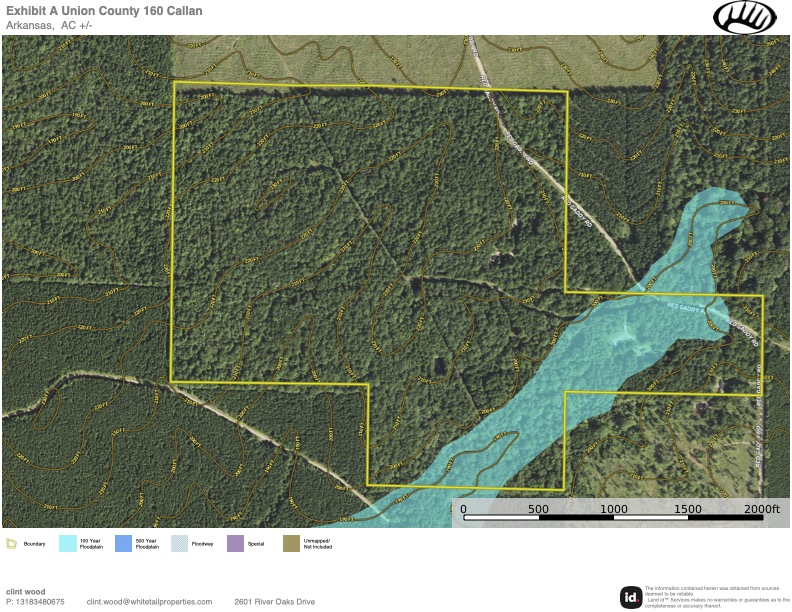
Task: Click the Floodway hatched legend swatch
Action: (180, 544)
